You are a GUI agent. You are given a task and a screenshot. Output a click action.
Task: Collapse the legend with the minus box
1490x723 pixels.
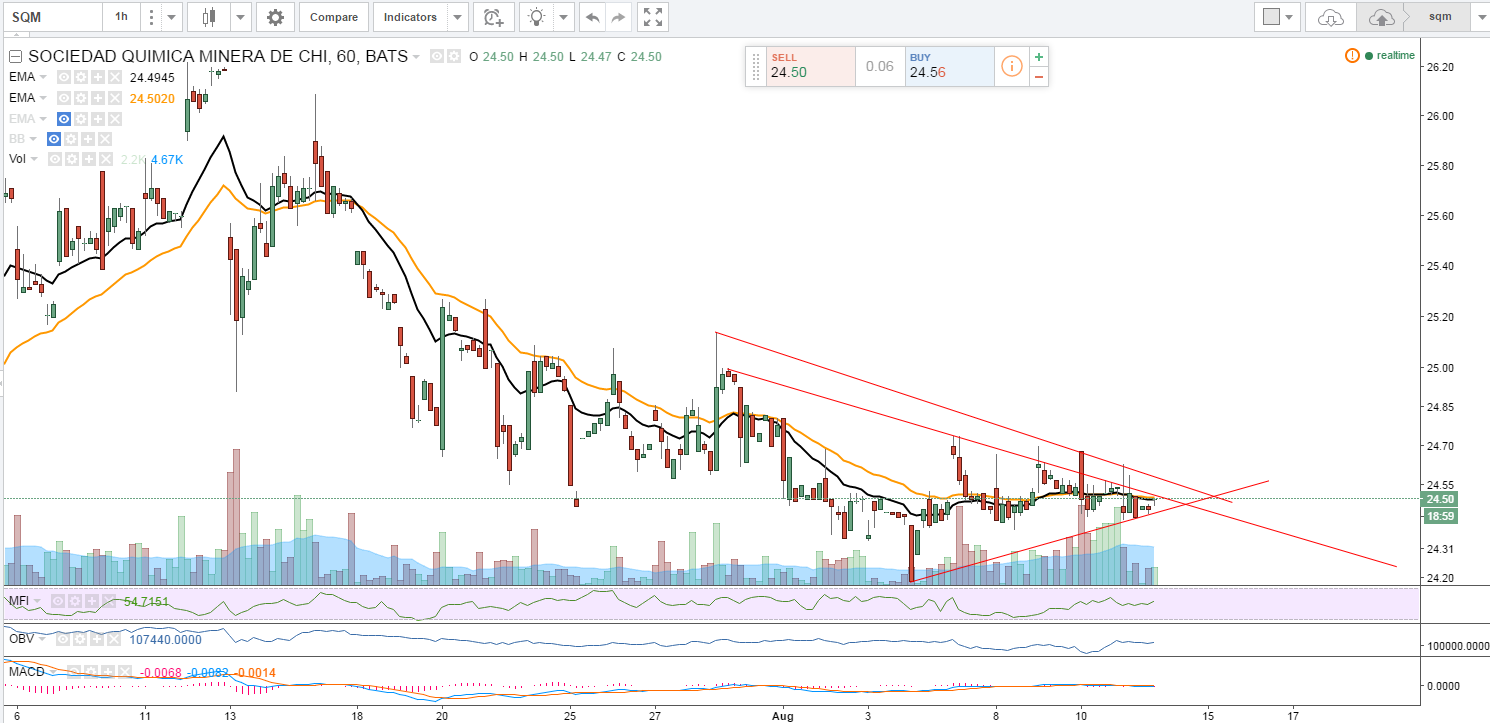15,57
